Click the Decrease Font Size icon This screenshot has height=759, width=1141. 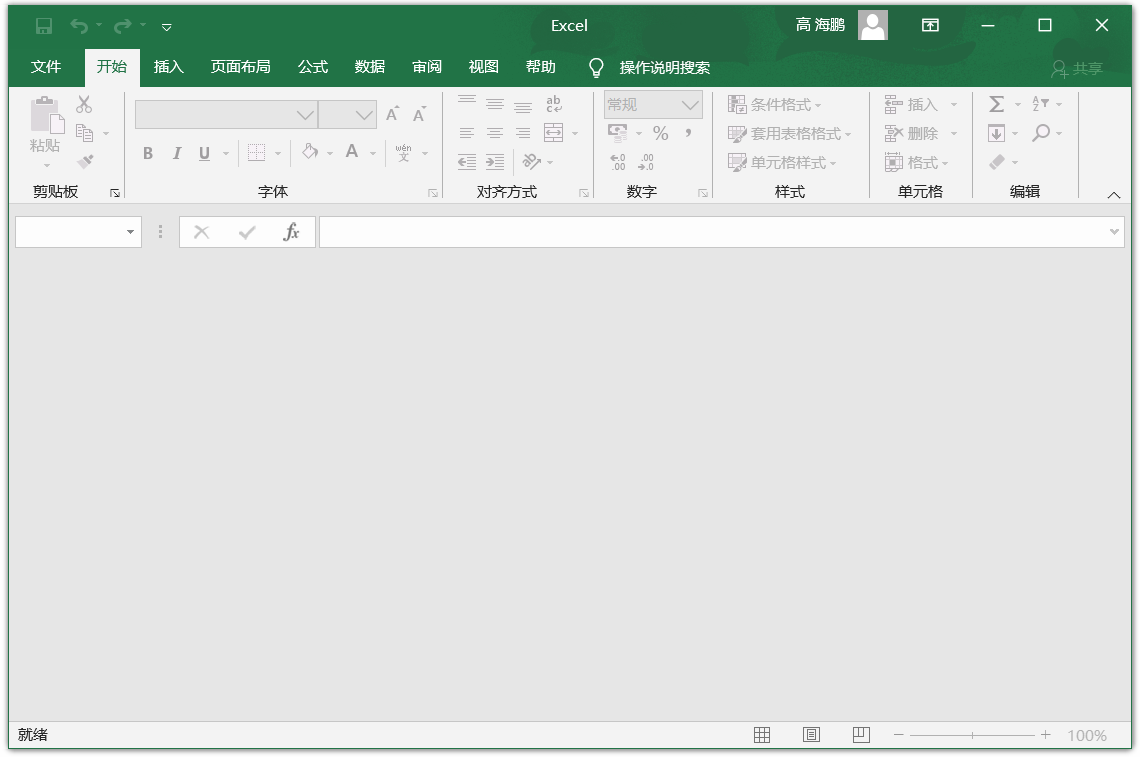419,114
